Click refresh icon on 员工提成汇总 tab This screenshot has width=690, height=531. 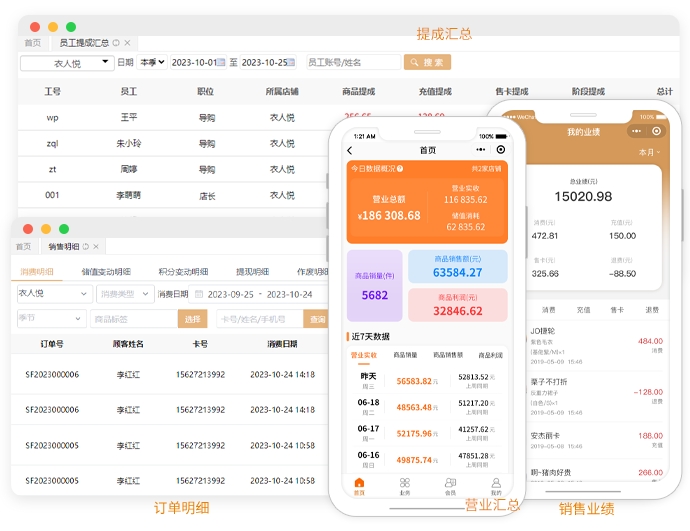pos(116,43)
